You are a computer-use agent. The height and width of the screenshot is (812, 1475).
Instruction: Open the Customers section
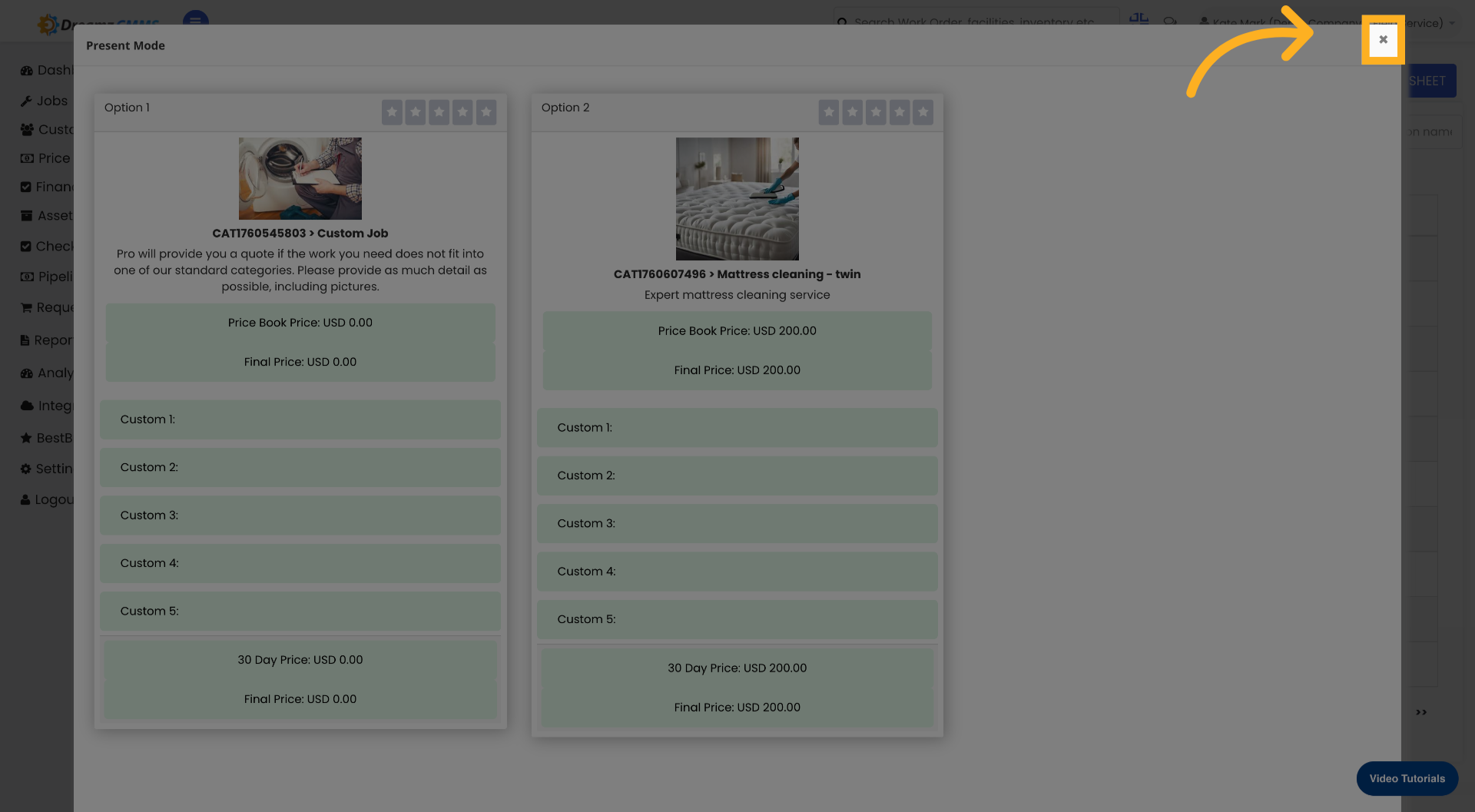pos(27,129)
